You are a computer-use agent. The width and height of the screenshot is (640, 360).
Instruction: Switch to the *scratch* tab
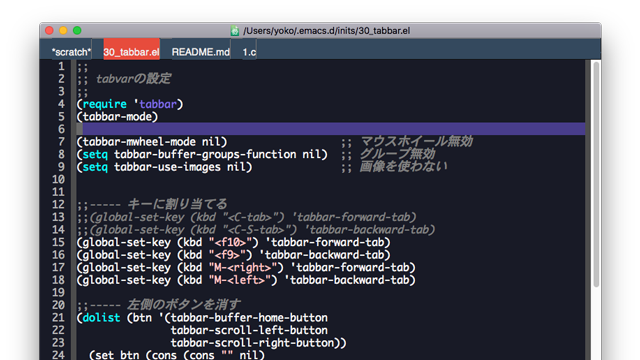pyautogui.click(x=71, y=52)
